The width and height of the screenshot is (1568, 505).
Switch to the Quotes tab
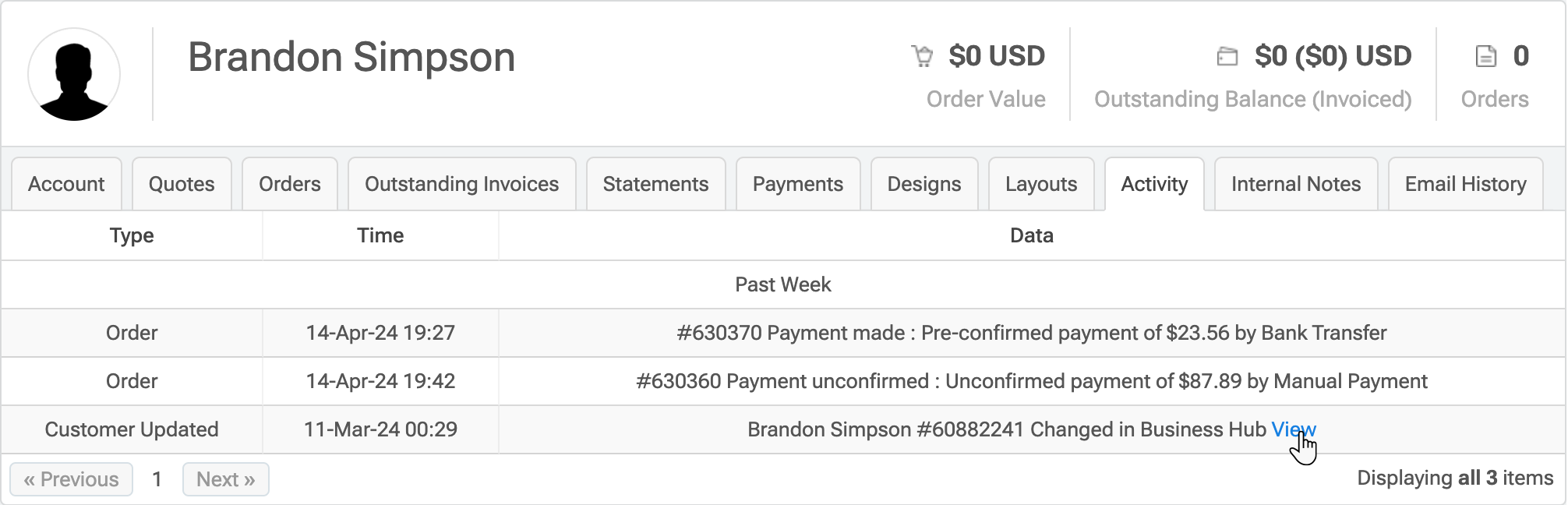click(182, 185)
